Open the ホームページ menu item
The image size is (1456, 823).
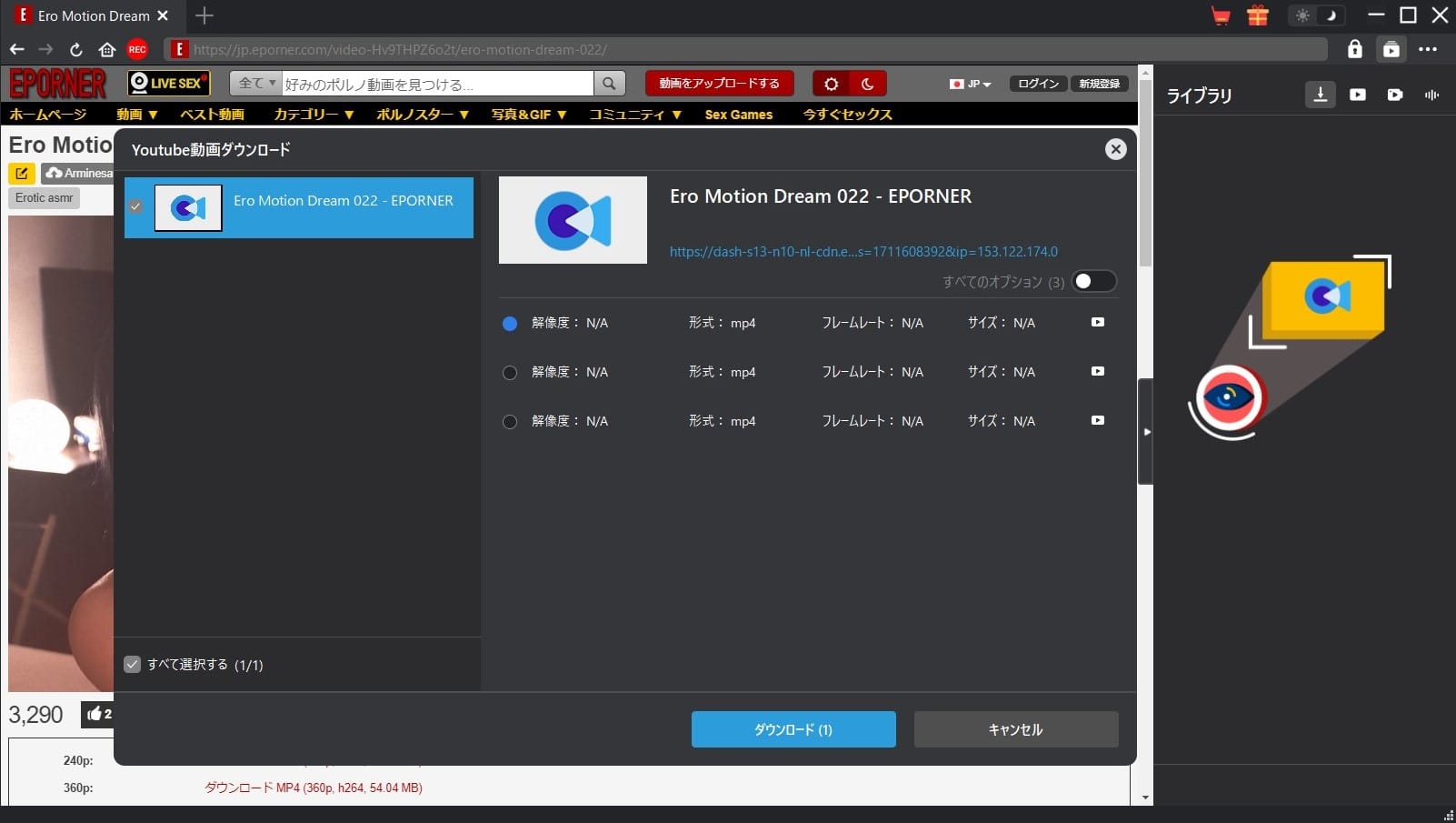point(48,115)
